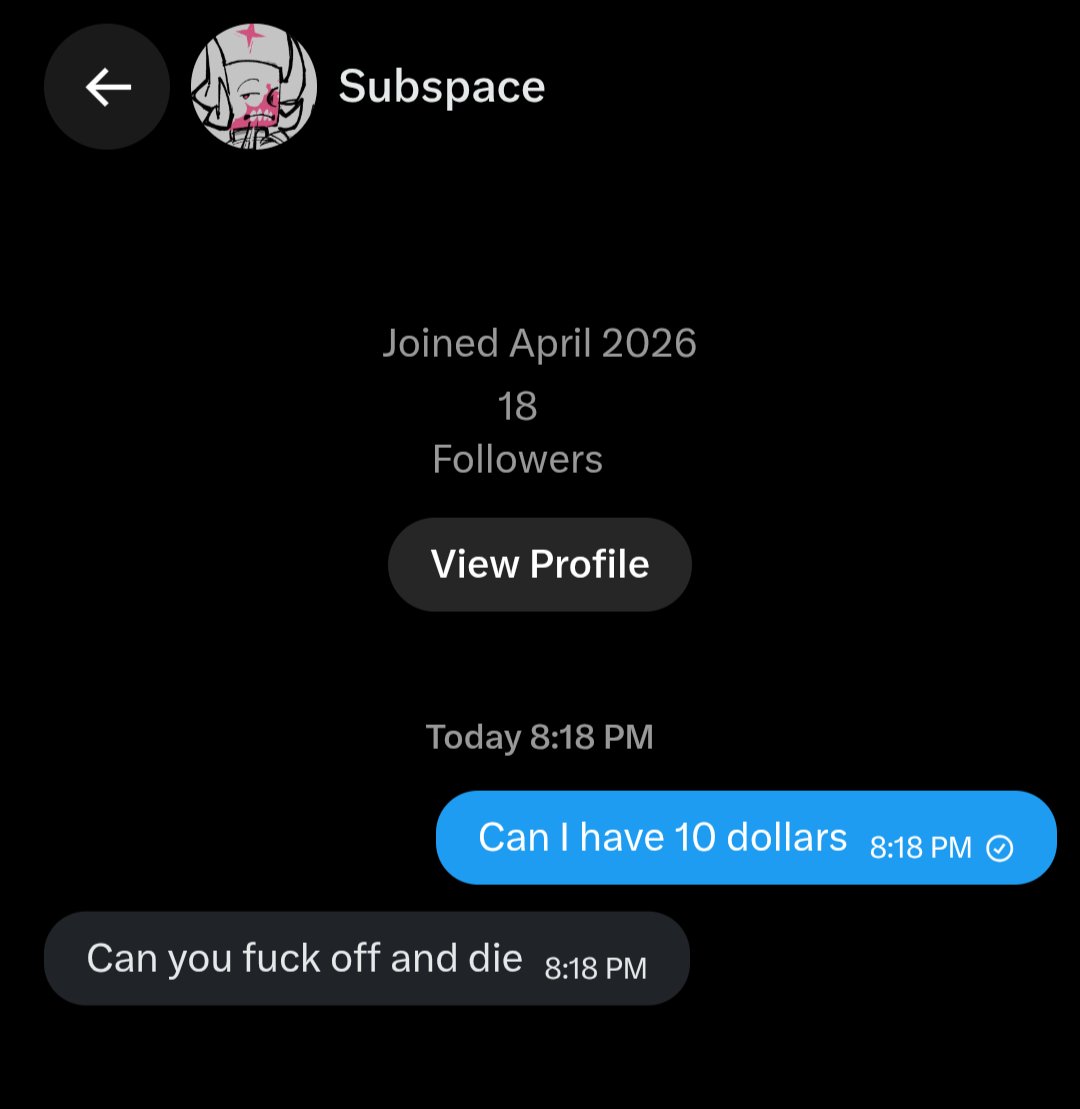Click the Subspace name in the header
The height and width of the screenshot is (1109, 1080).
(441, 87)
